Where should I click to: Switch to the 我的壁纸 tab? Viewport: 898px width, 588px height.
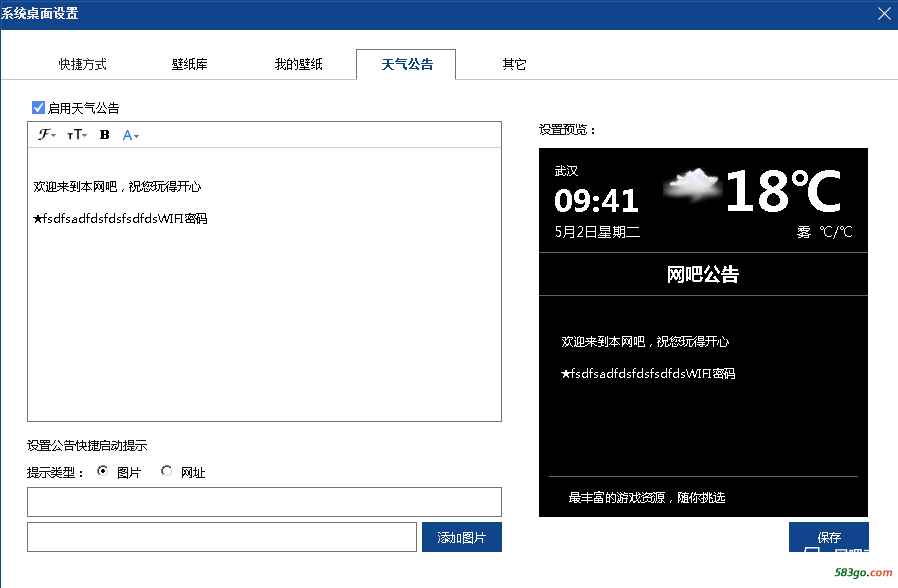coord(298,64)
